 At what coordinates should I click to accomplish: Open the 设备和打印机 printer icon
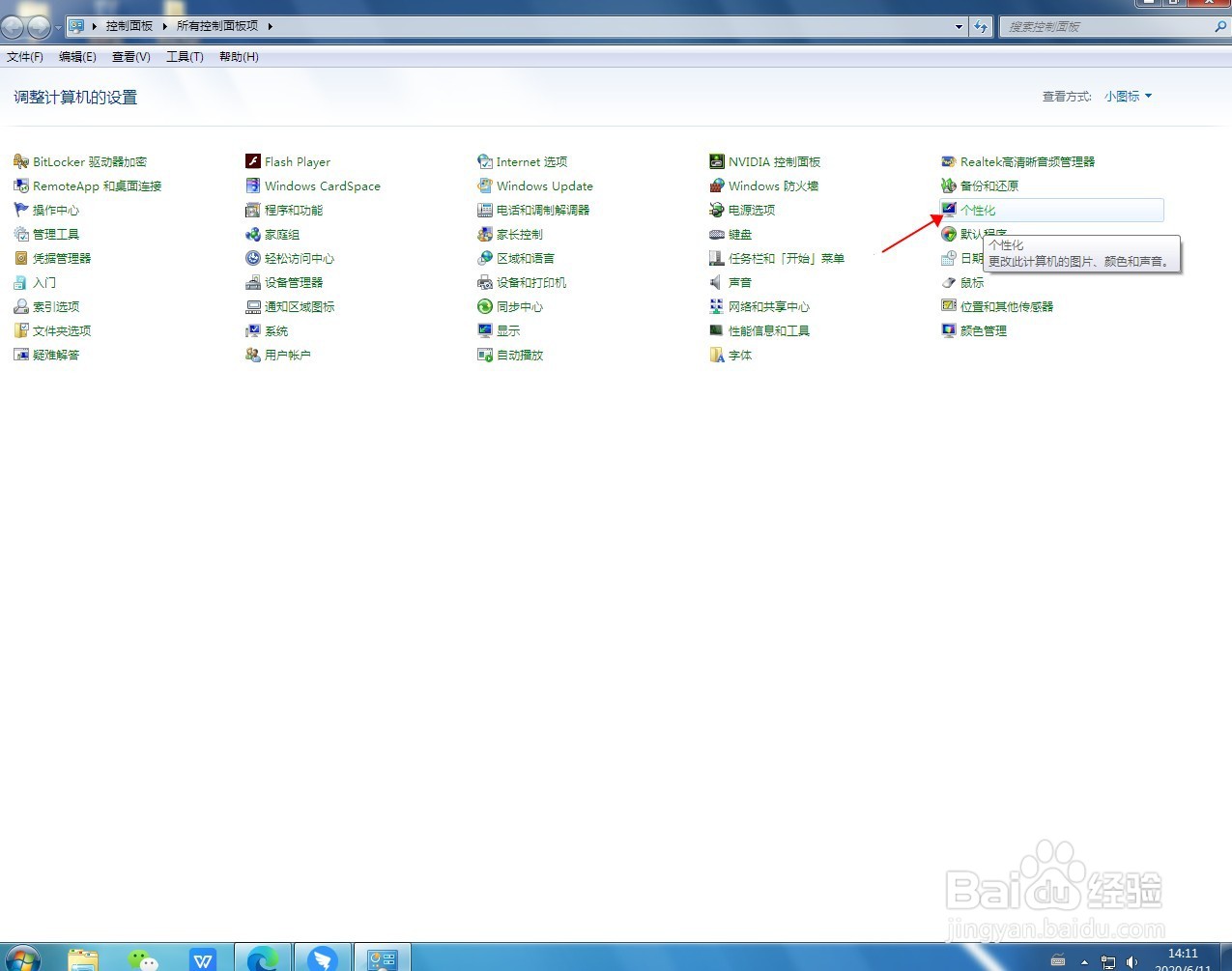click(485, 282)
